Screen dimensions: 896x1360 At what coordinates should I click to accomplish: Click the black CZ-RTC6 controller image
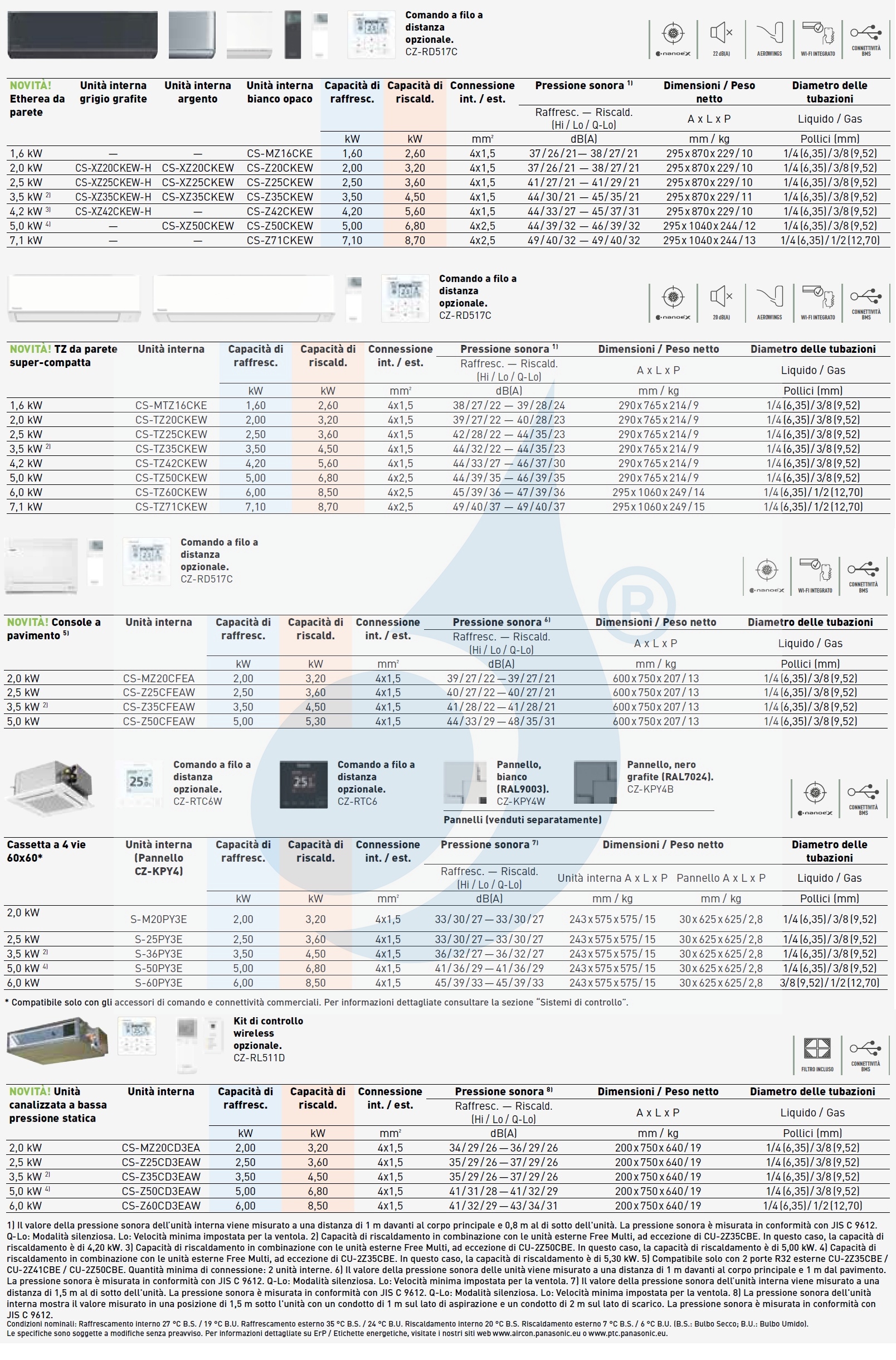click(x=304, y=784)
